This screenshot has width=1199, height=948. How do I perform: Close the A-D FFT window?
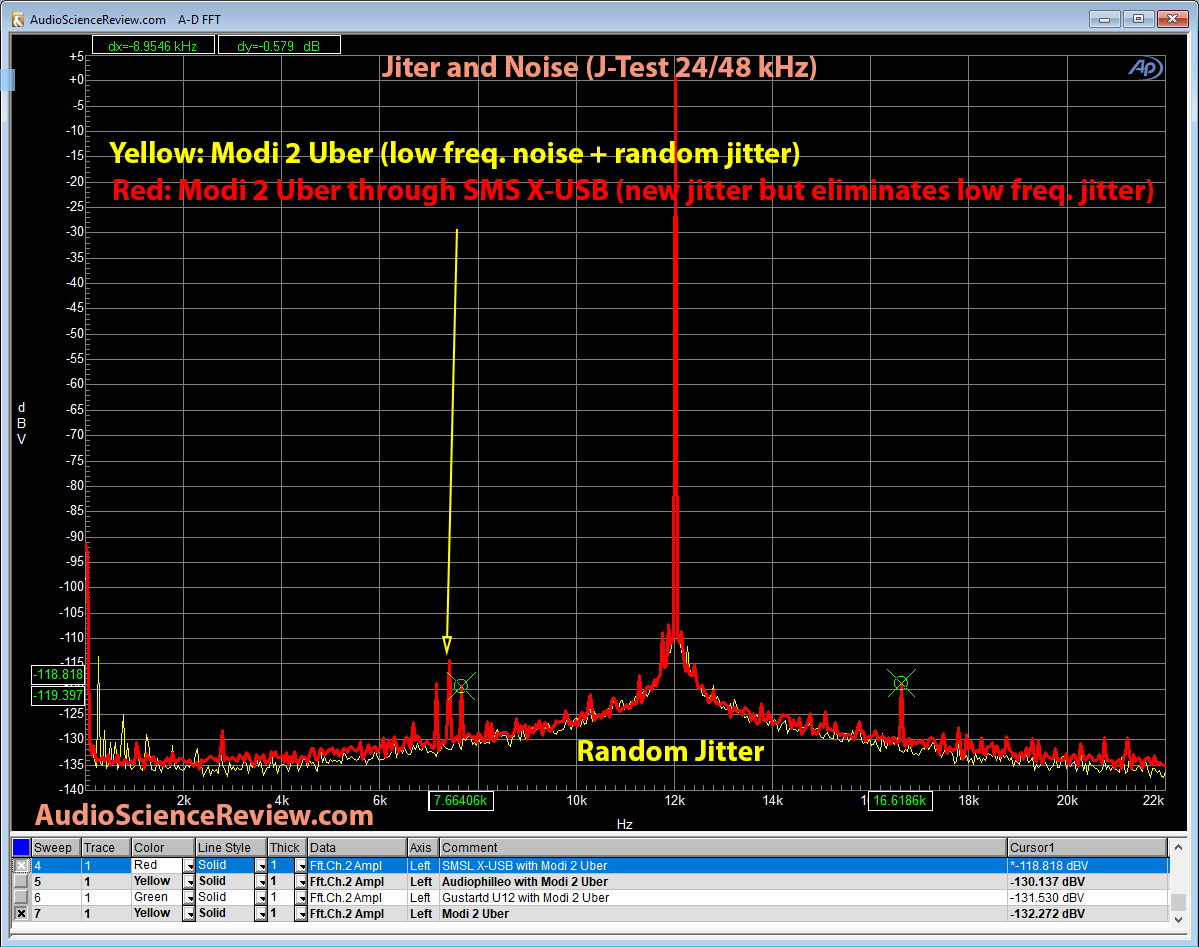click(x=1171, y=18)
